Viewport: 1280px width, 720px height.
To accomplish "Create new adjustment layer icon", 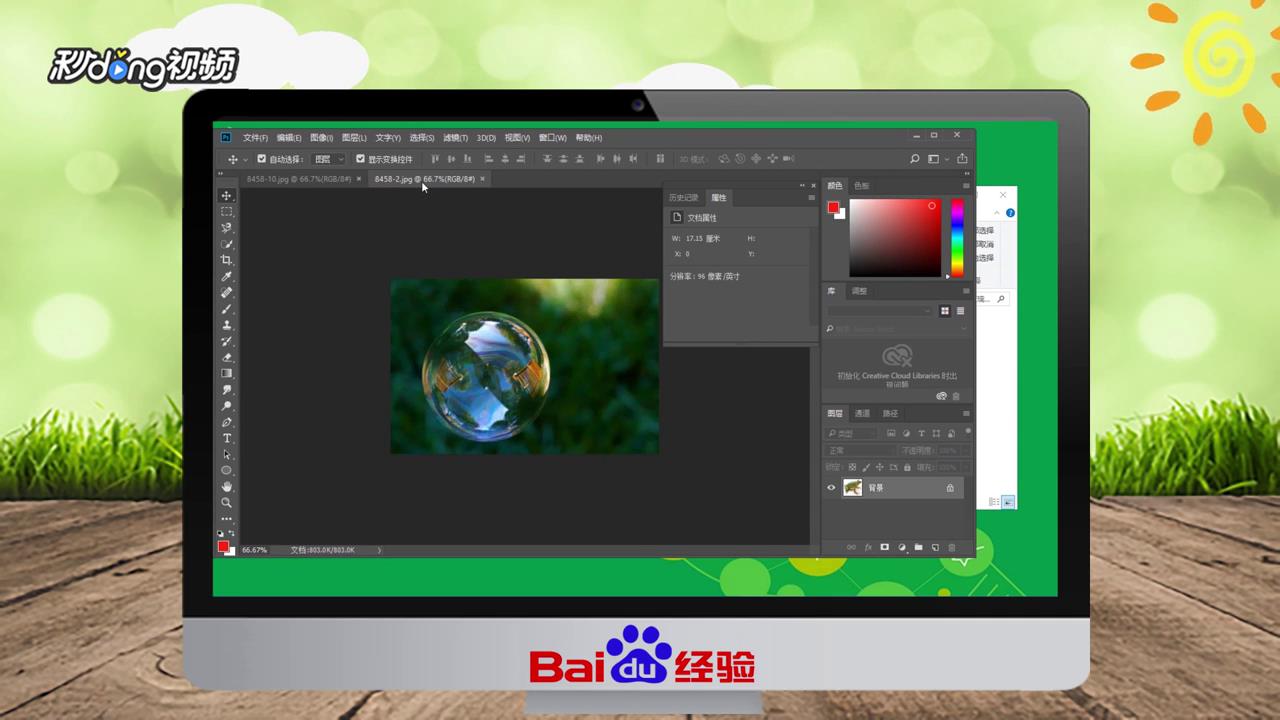I will click(x=901, y=547).
